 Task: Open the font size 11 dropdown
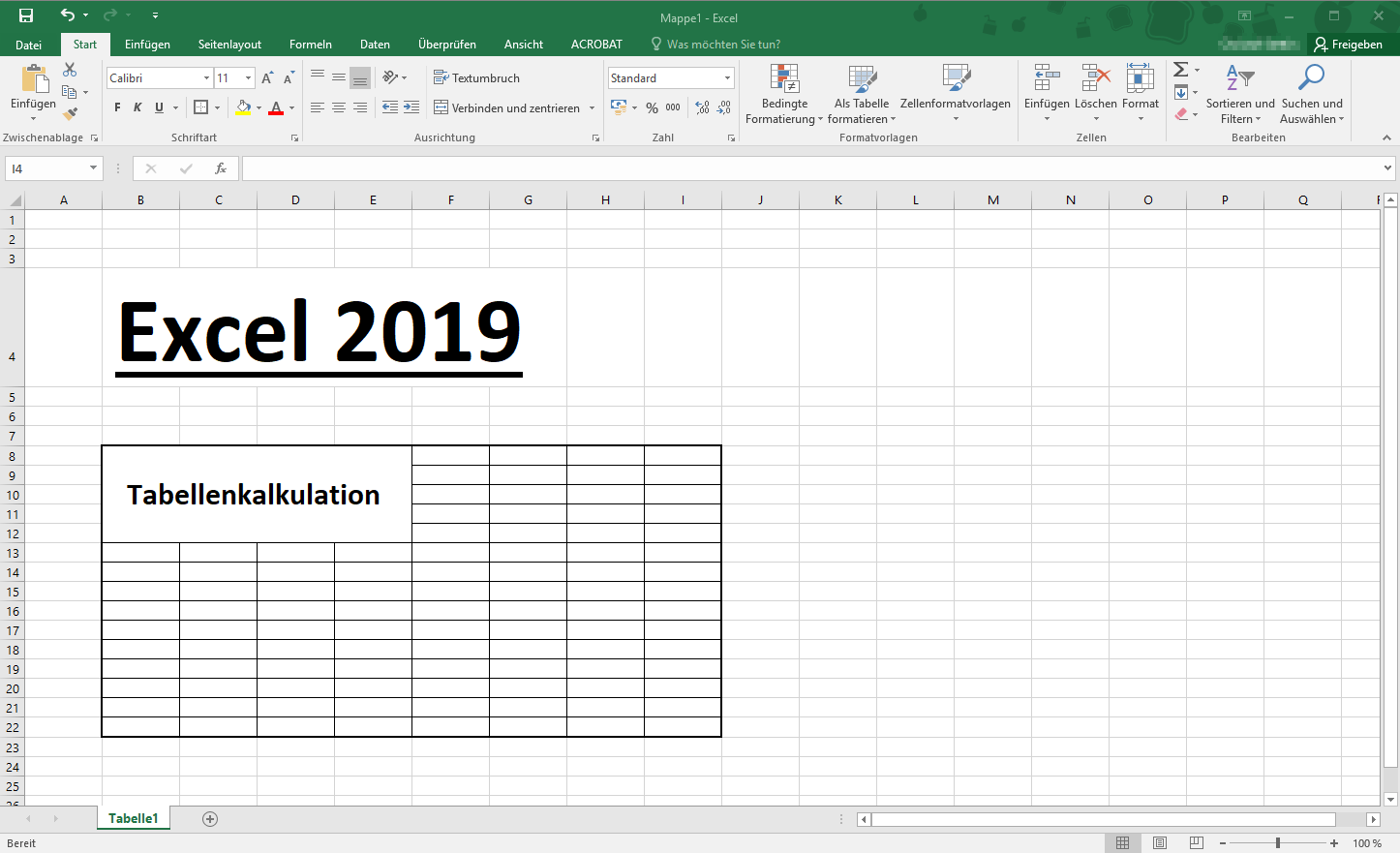249,78
